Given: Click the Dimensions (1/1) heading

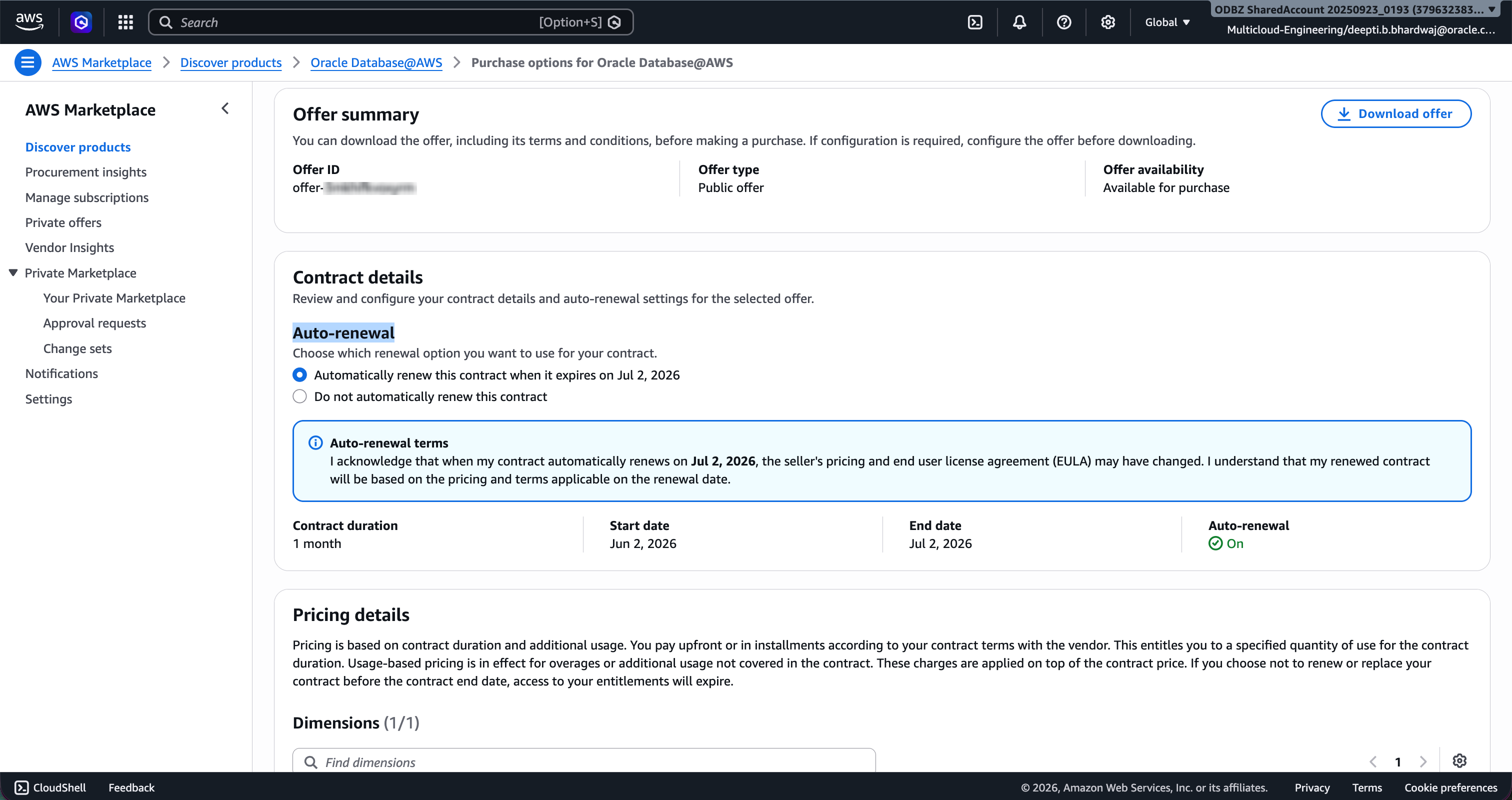Looking at the screenshot, I should coord(355,722).
